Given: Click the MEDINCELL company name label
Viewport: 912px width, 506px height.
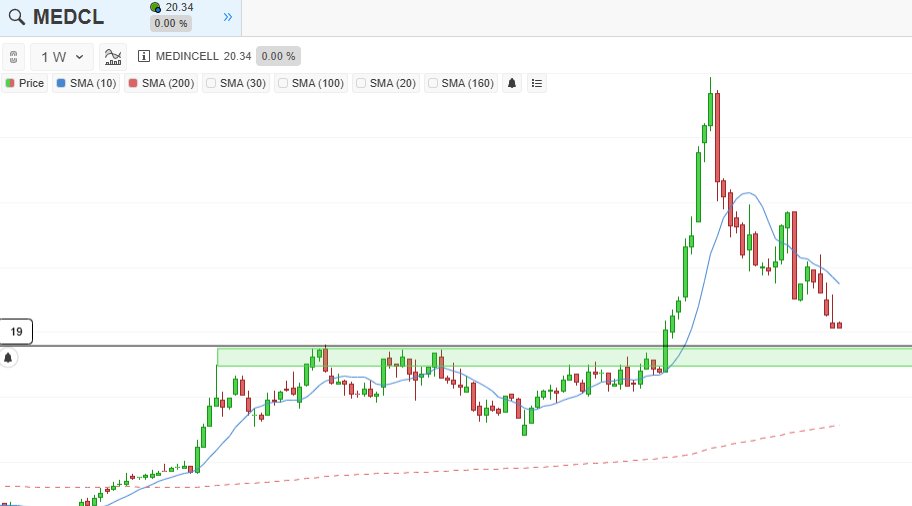Looking at the screenshot, I should pyautogui.click(x=187, y=56).
